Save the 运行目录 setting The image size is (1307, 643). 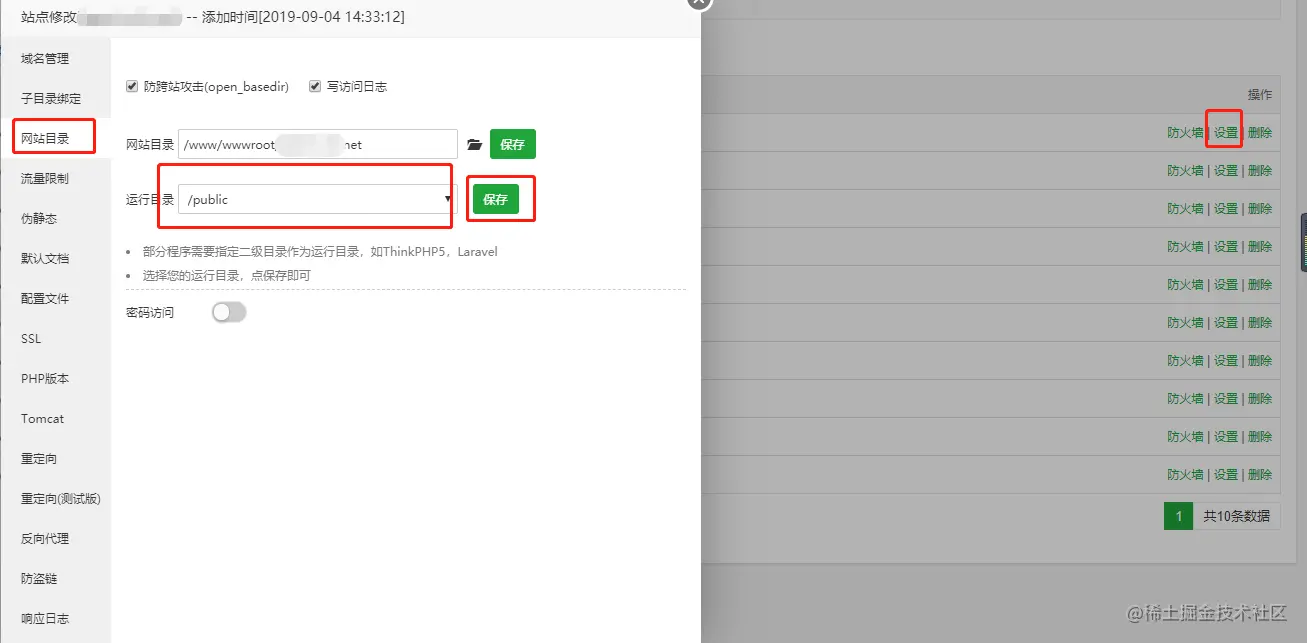(496, 199)
